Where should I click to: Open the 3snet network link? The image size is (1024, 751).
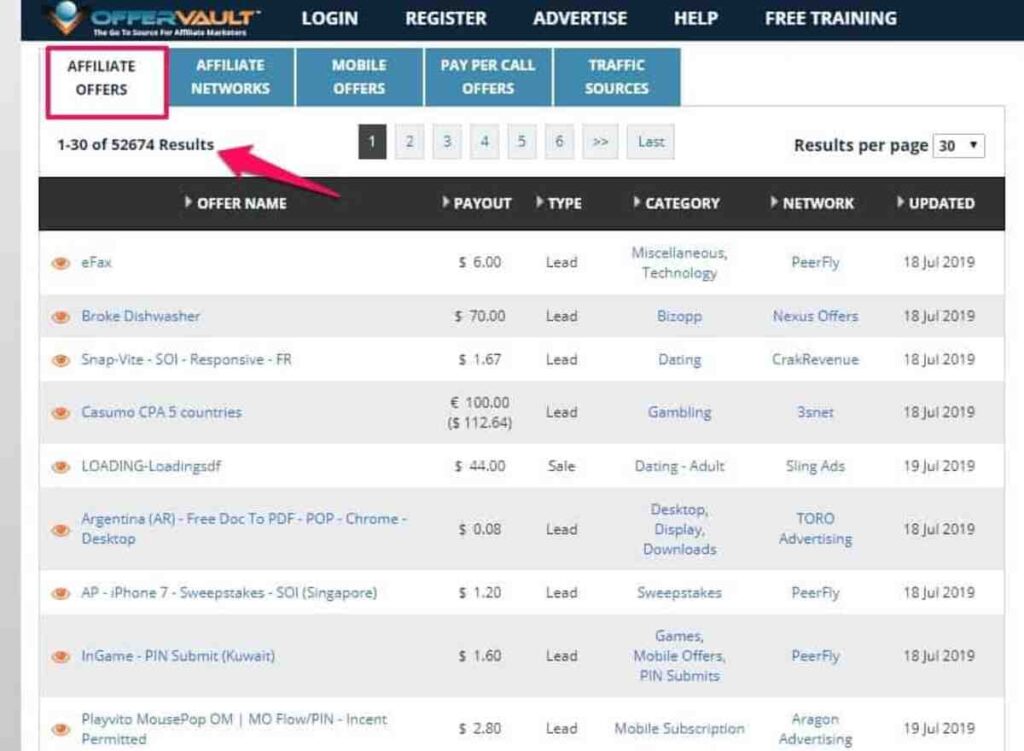coord(815,413)
